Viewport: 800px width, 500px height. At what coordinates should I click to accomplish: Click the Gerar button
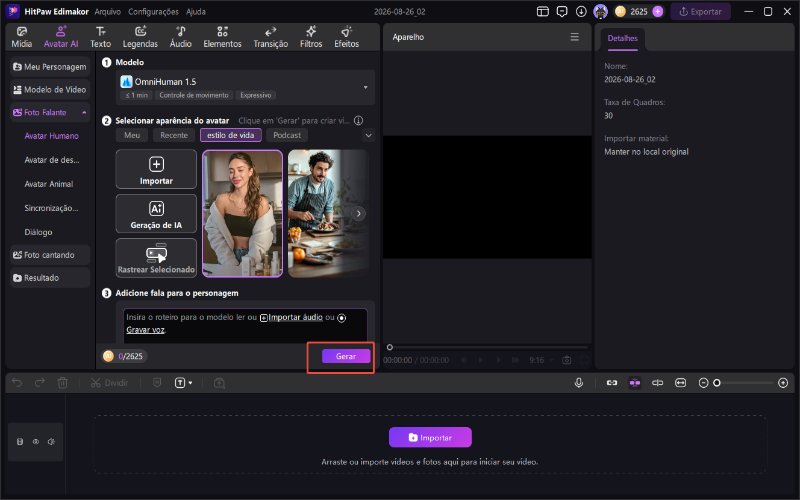[346, 356]
